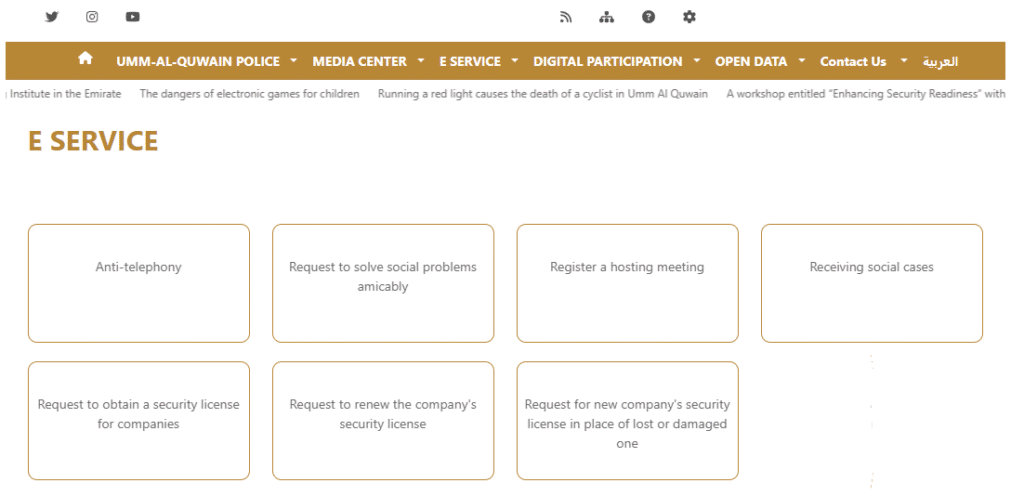Open Request to renew company's security license

click(x=383, y=420)
